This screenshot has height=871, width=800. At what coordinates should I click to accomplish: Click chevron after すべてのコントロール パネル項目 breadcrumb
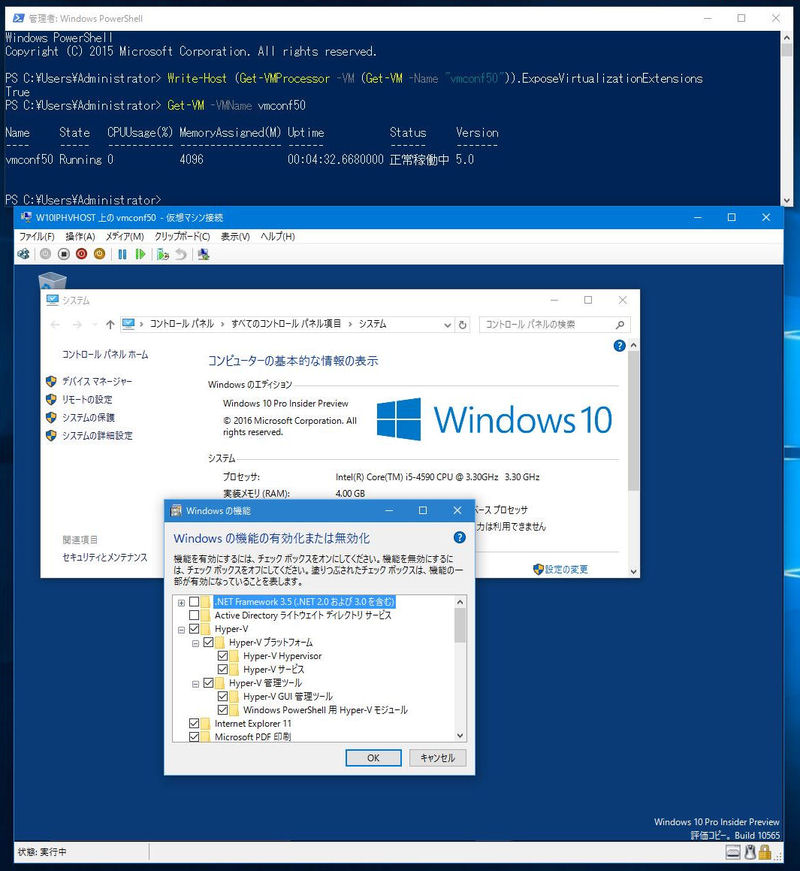pos(350,324)
